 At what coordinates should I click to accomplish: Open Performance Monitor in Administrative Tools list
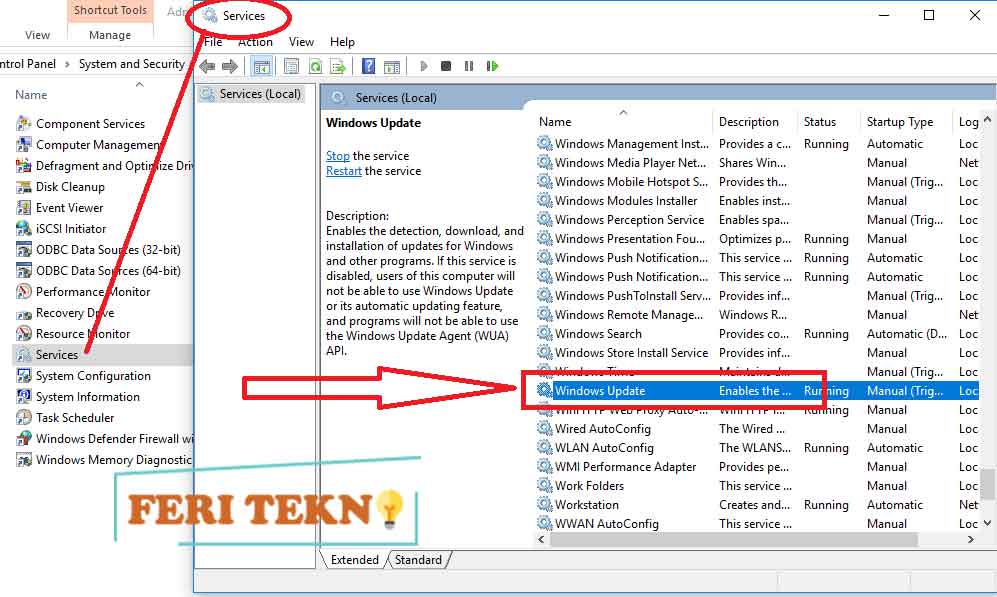pos(83,291)
